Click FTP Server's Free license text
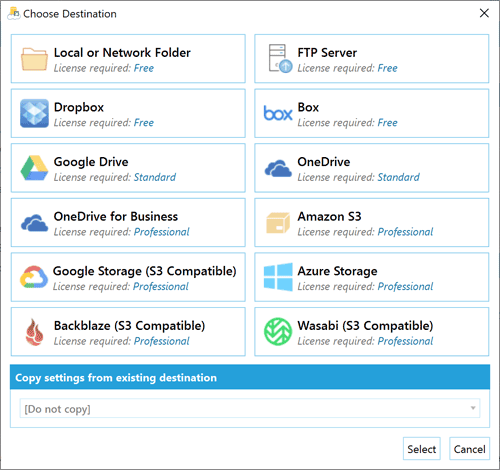 coord(387,68)
